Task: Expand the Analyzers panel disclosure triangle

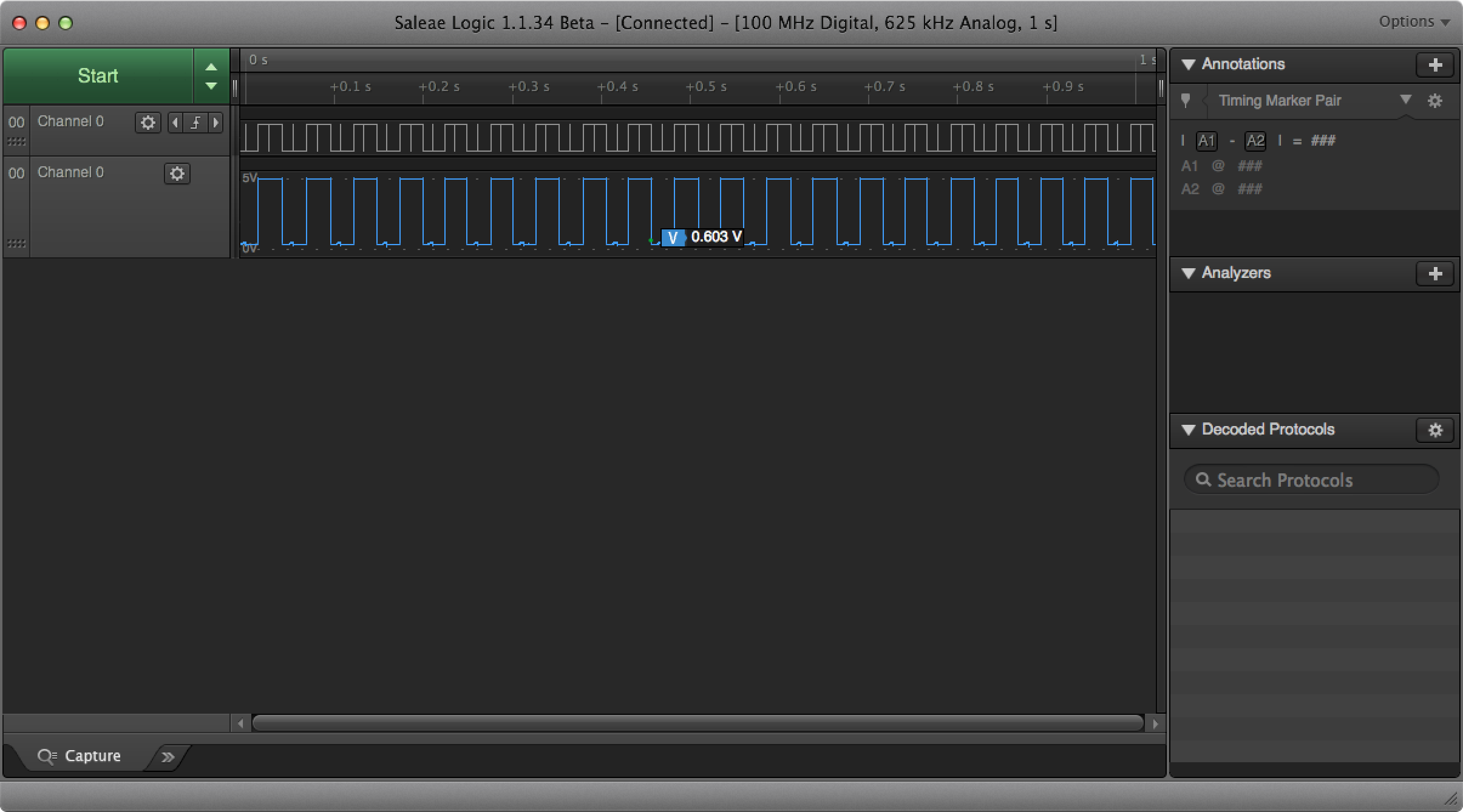Action: pos(1192,272)
